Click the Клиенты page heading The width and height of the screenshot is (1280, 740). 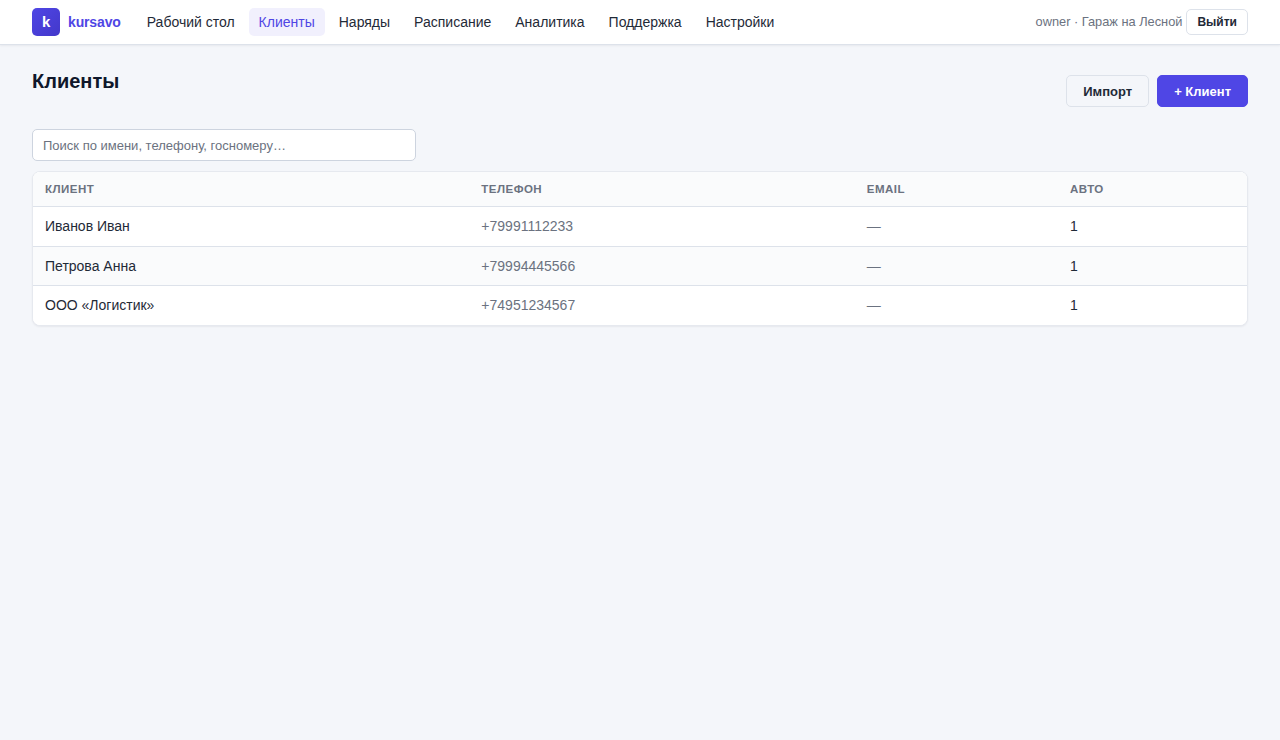(x=76, y=82)
